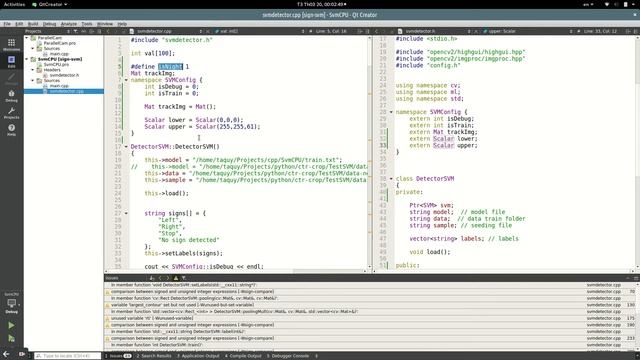The height and width of the screenshot is (360, 640).
Task: Open the Window menu
Action: [104, 24]
